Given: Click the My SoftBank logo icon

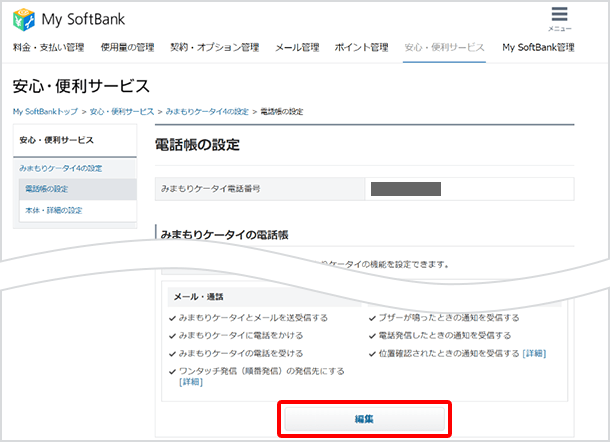Looking at the screenshot, I should tap(24, 19).
